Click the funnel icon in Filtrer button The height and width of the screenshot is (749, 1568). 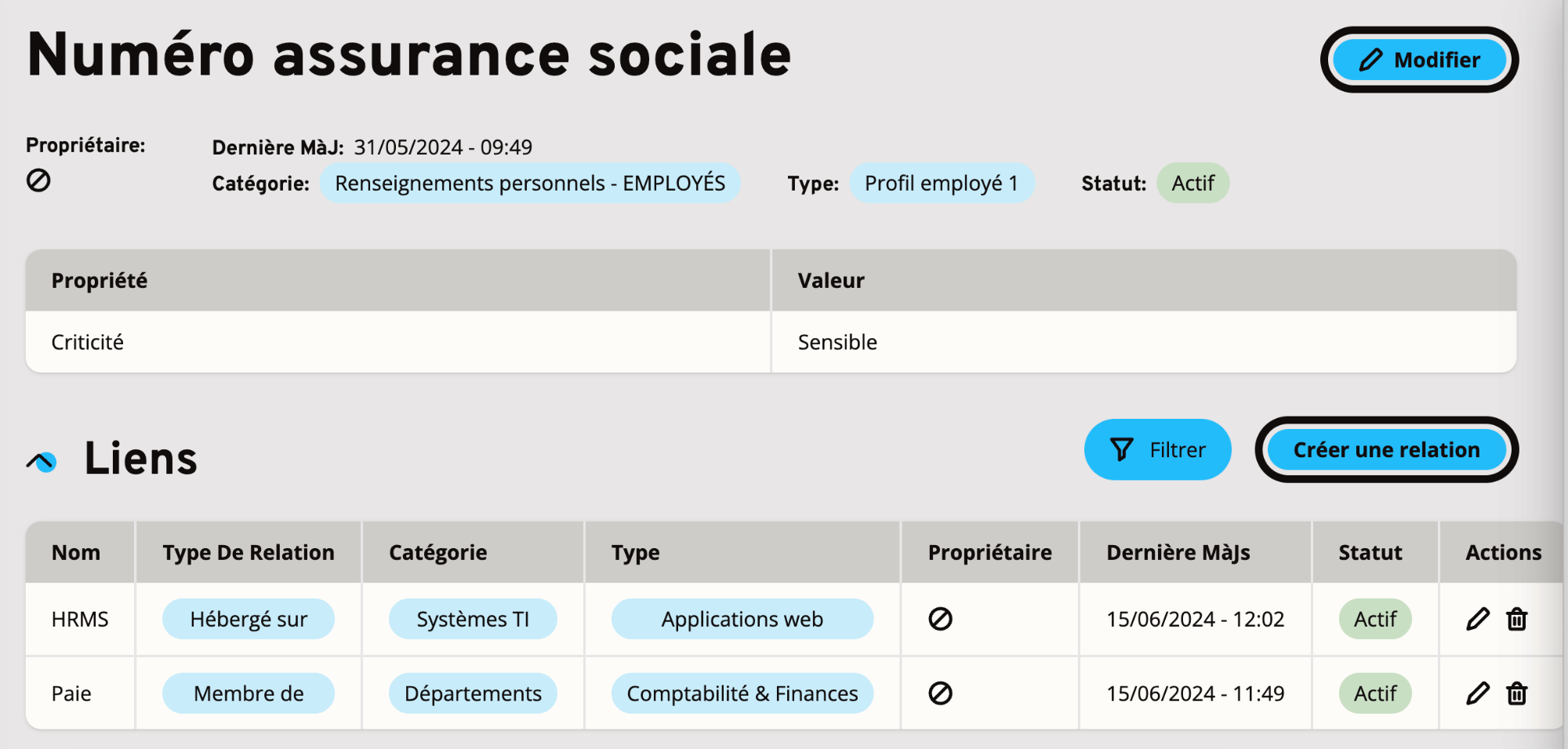click(x=1122, y=449)
